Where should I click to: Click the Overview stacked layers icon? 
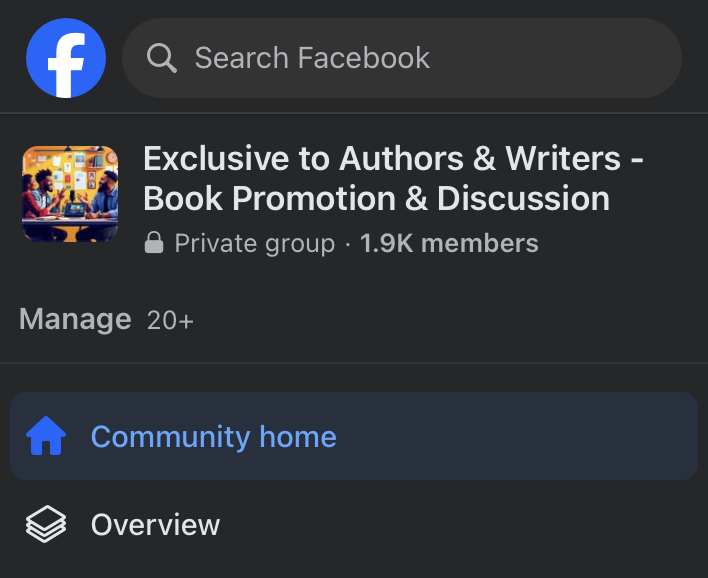(46, 525)
